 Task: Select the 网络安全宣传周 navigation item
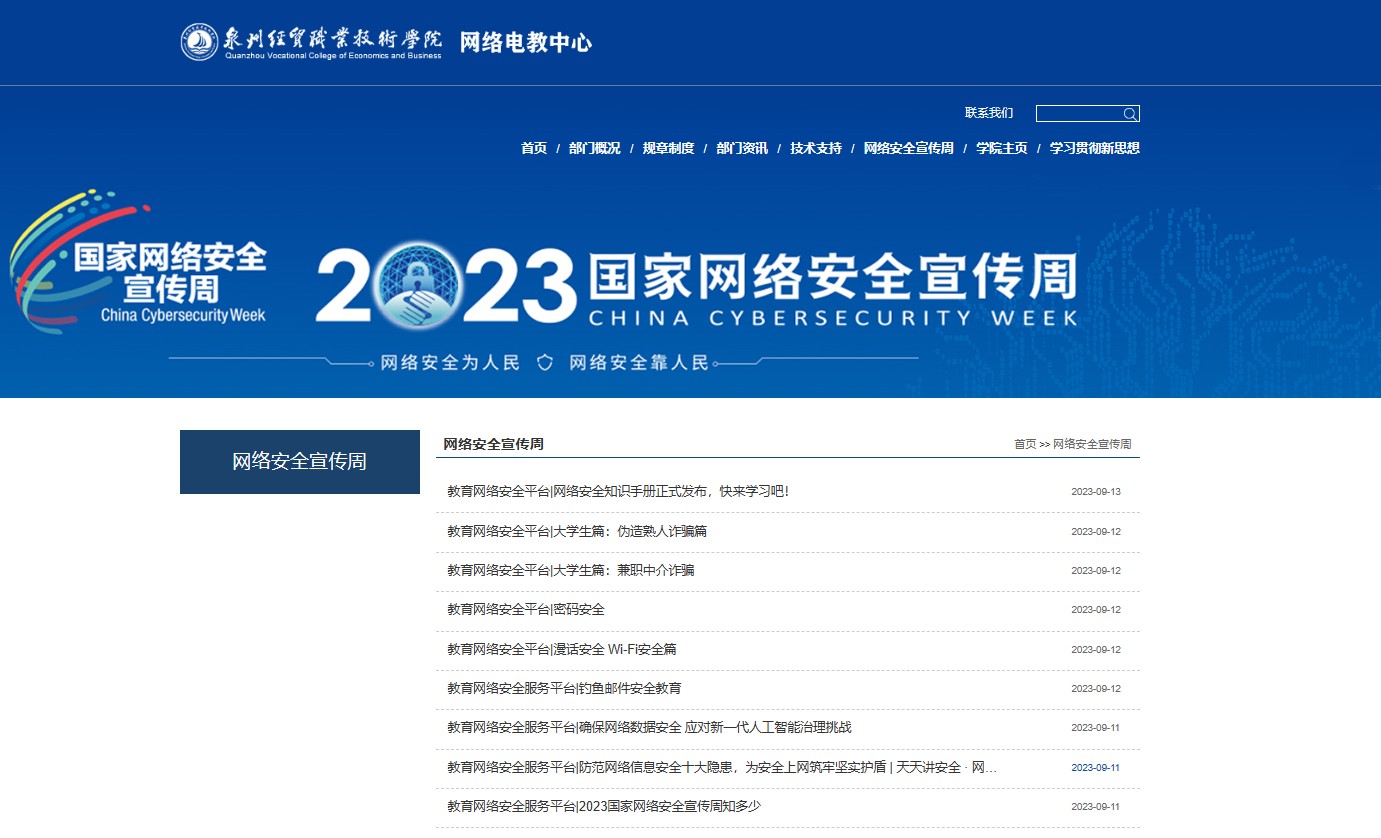[908, 148]
